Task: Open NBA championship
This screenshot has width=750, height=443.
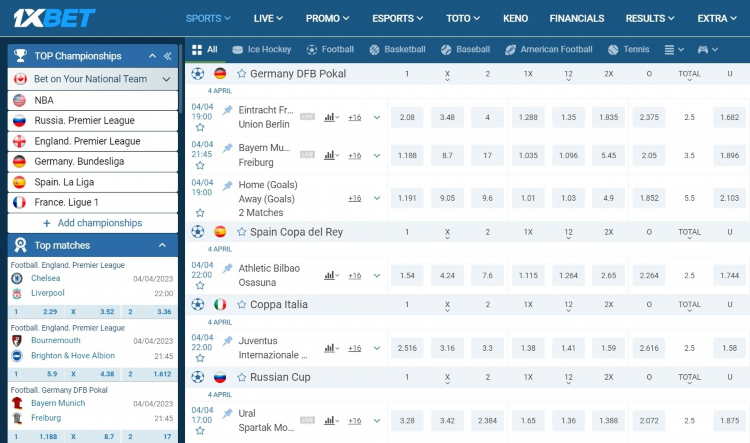Action: 93,100
